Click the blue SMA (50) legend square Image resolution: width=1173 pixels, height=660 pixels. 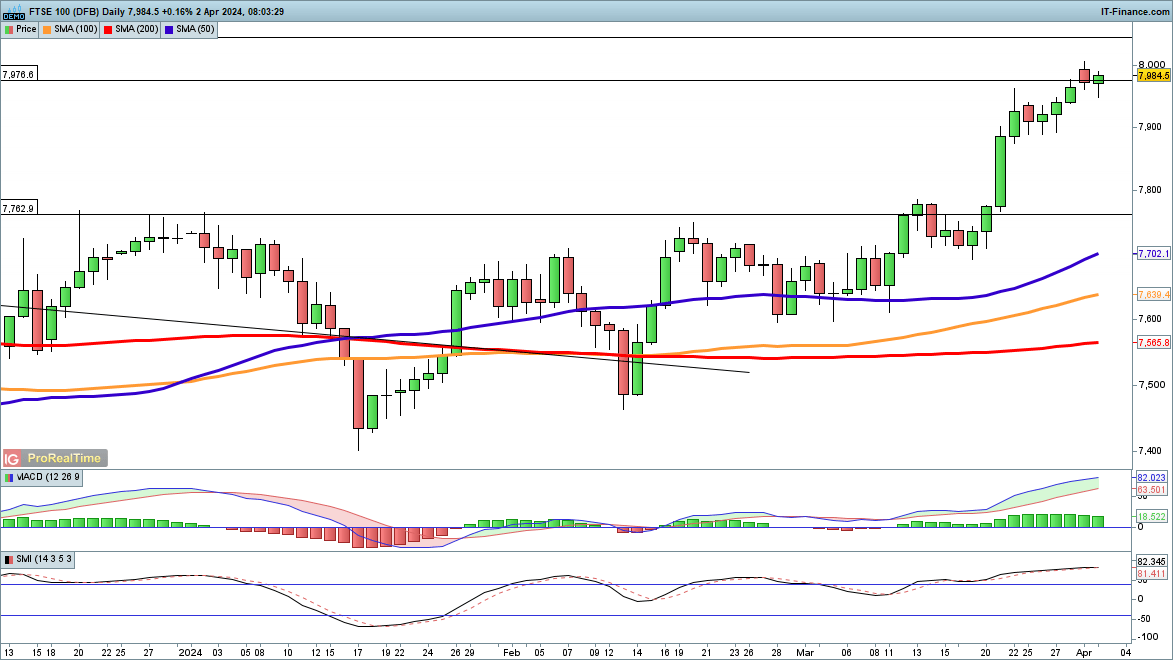171,29
